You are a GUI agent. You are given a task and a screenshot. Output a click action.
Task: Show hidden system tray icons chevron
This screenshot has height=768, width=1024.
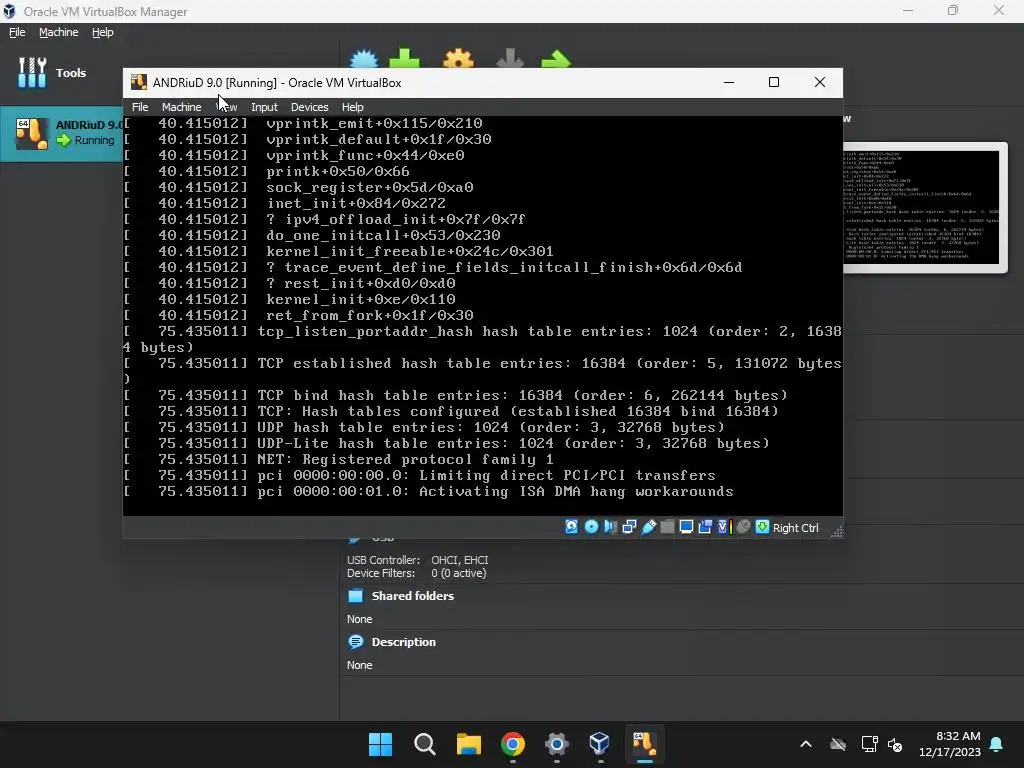(806, 744)
